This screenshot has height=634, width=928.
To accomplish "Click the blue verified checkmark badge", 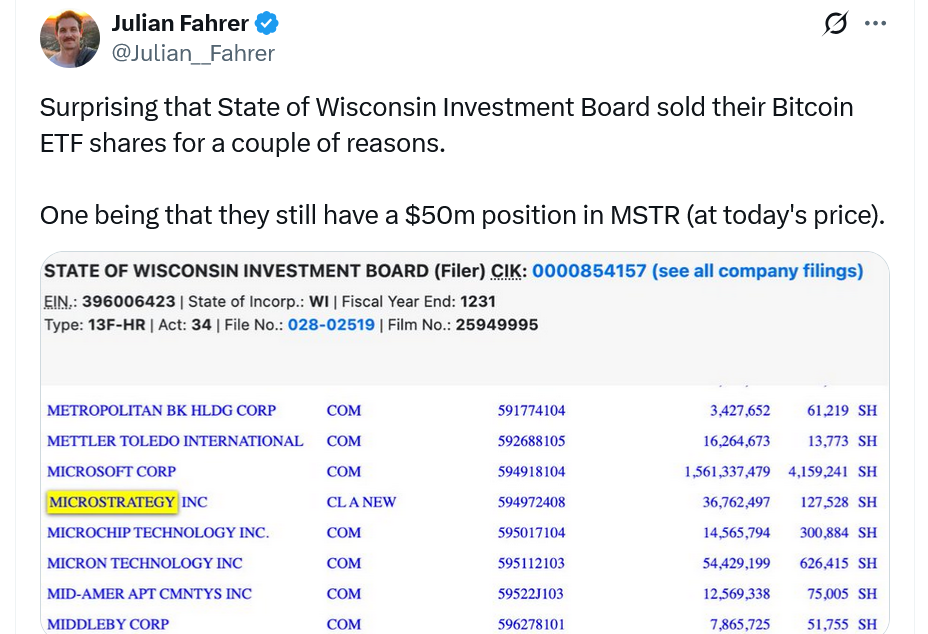I will pyautogui.click(x=267, y=24).
